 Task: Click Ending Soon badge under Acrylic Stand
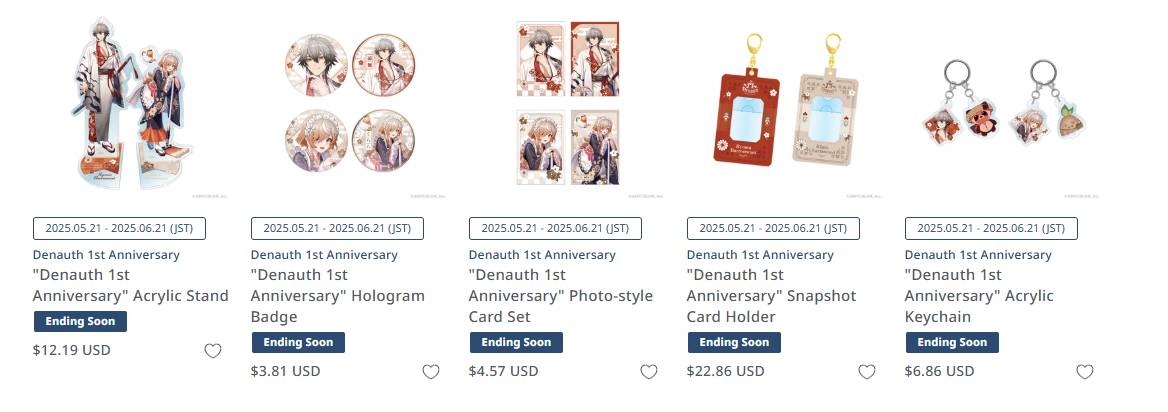80,322
